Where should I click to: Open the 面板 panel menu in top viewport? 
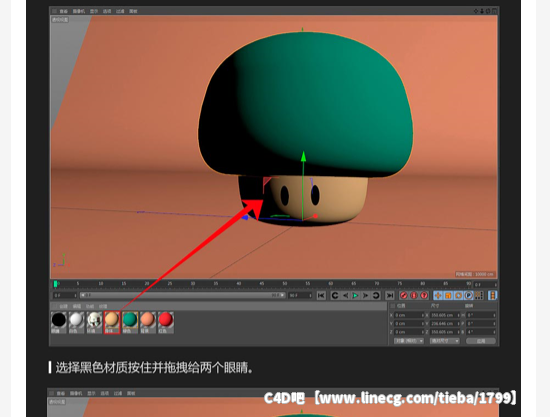(x=133, y=11)
